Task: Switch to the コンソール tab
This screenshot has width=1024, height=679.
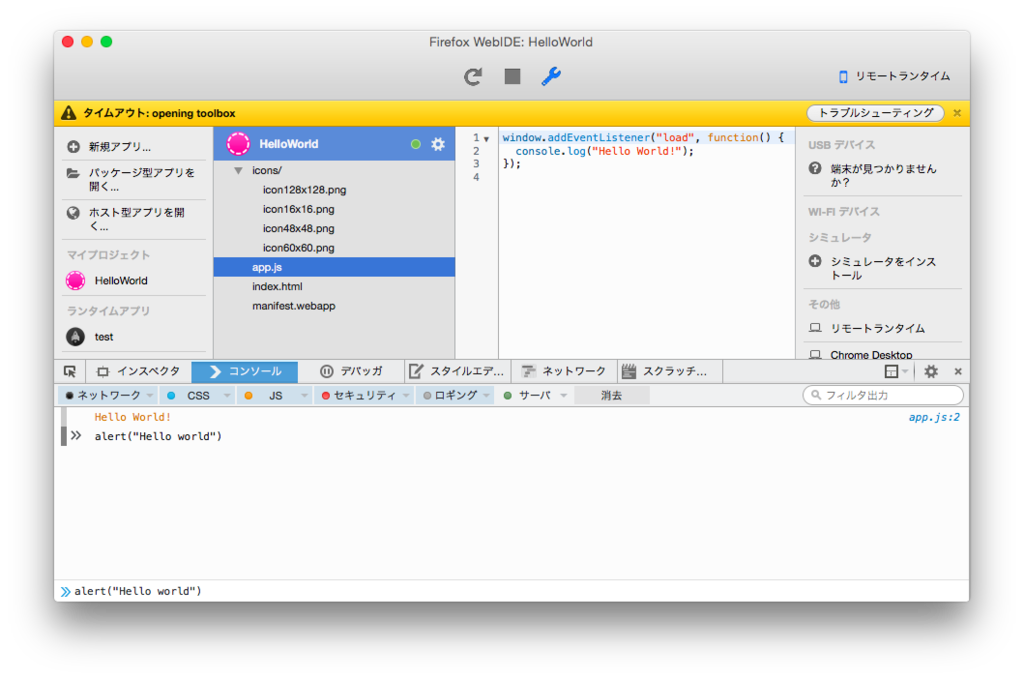Action: point(245,371)
